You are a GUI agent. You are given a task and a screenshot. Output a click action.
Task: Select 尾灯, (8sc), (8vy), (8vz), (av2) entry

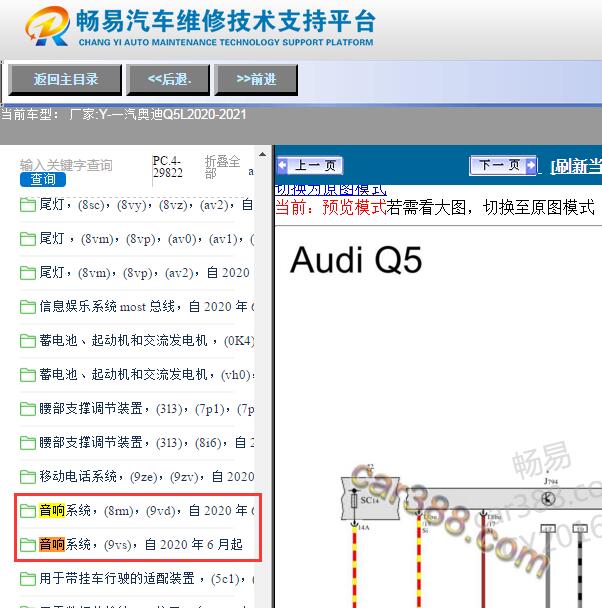[x=147, y=205]
